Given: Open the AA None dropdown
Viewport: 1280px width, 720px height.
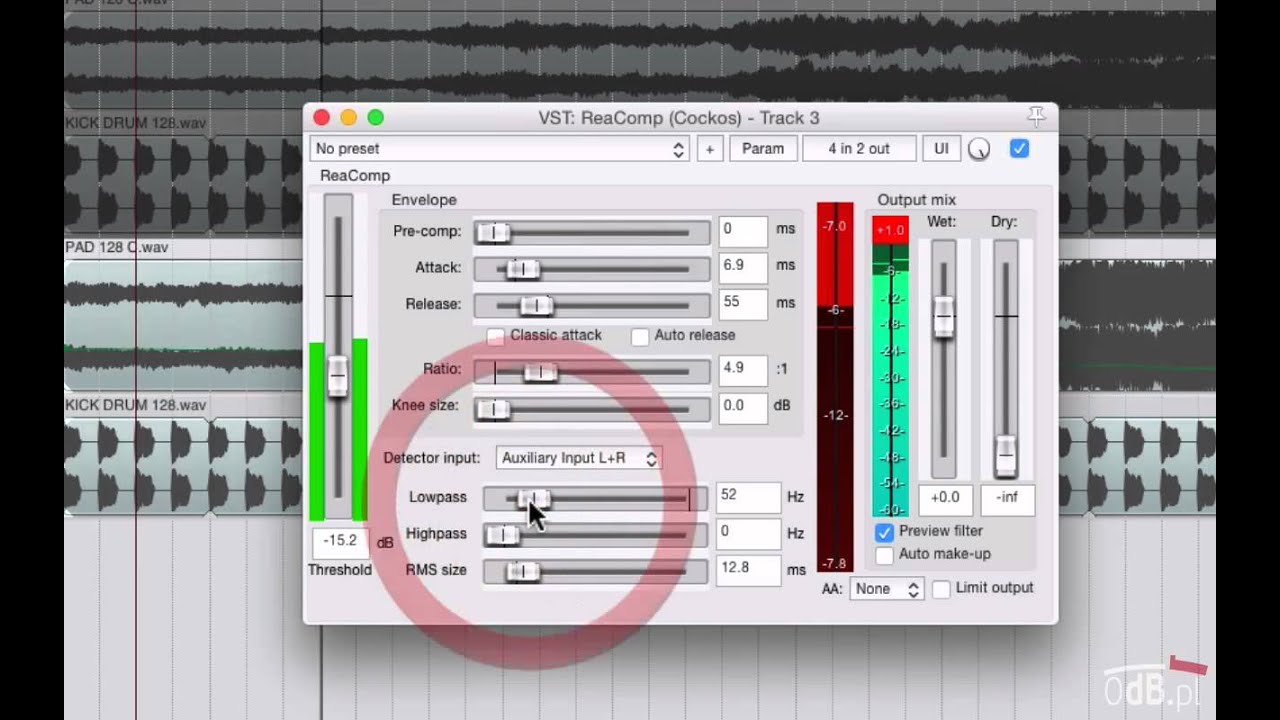Looking at the screenshot, I should (886, 589).
